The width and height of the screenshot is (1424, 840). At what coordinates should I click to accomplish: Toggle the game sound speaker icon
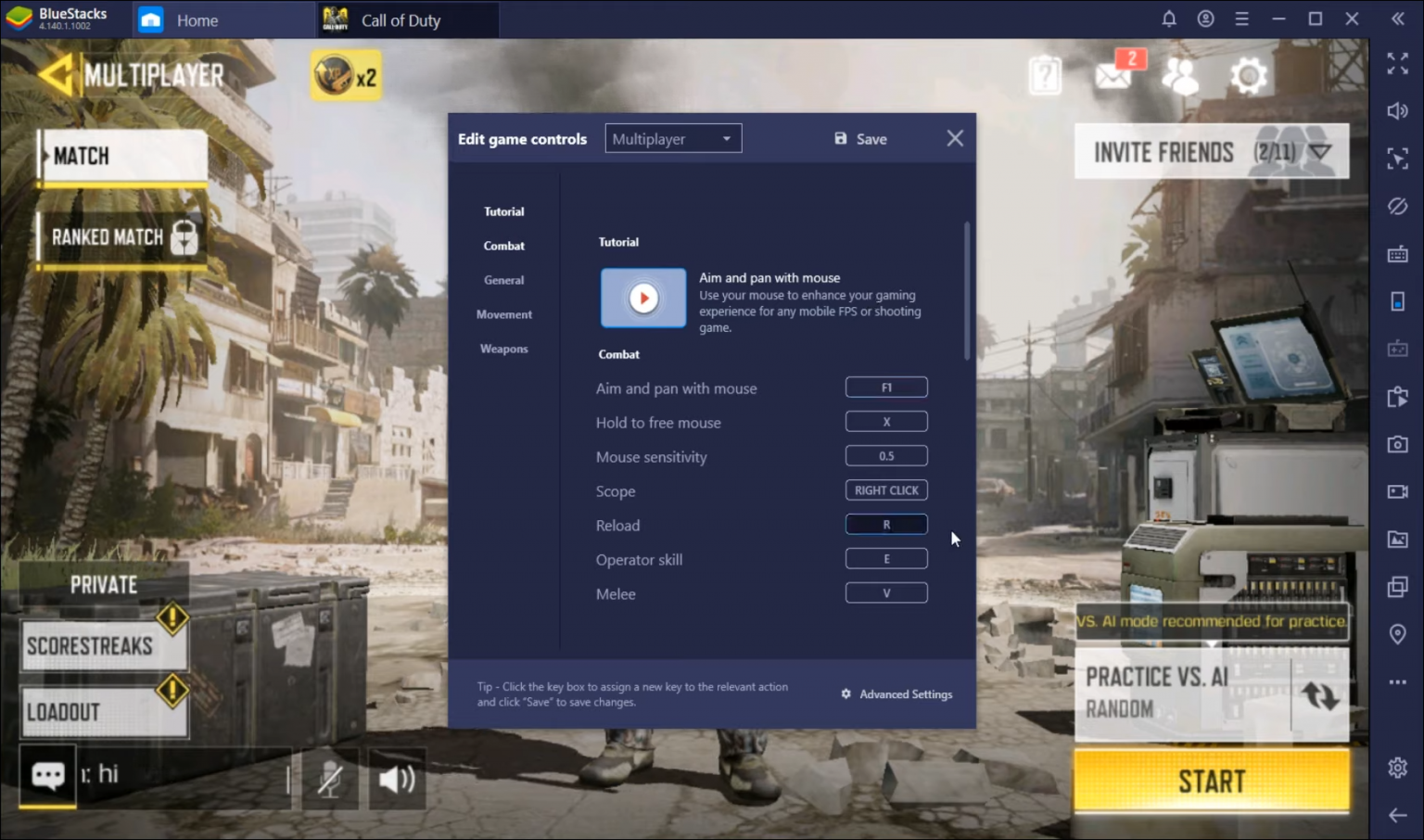pos(397,778)
